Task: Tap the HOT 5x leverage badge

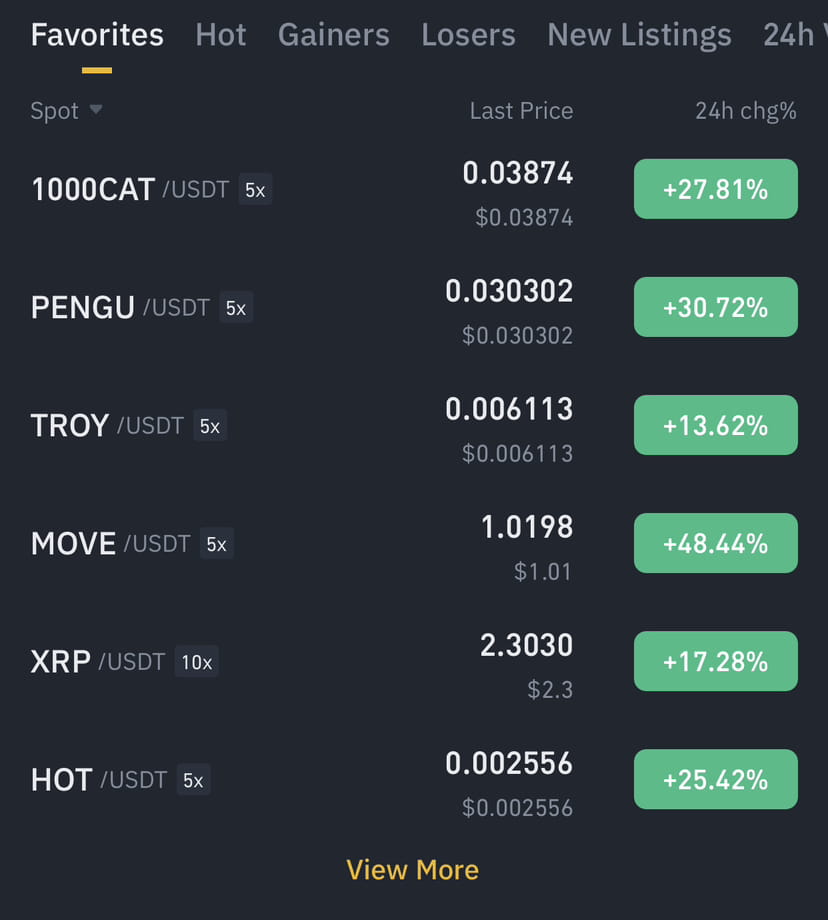Action: coord(193,780)
